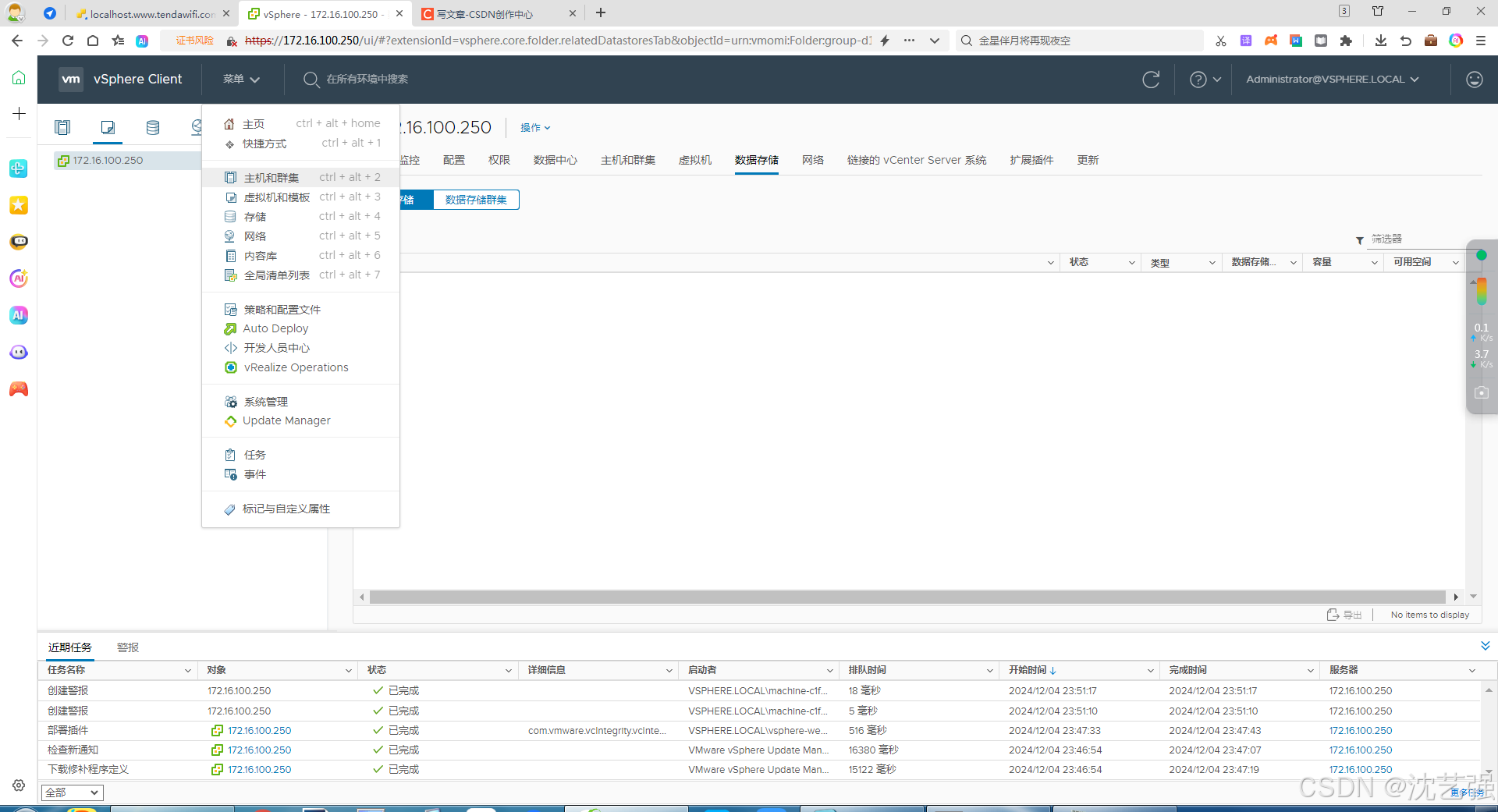Screen dimensions: 1498x812
Task: Go back in the browser
Action: (17, 41)
